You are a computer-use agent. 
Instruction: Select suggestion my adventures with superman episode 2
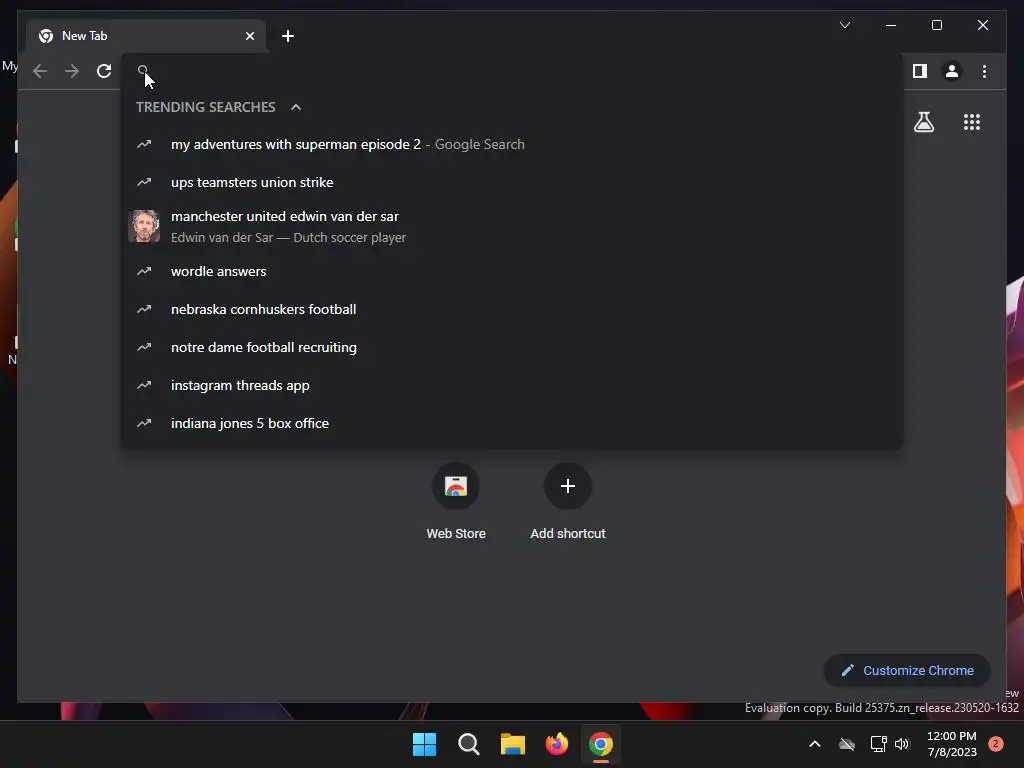tap(512, 144)
